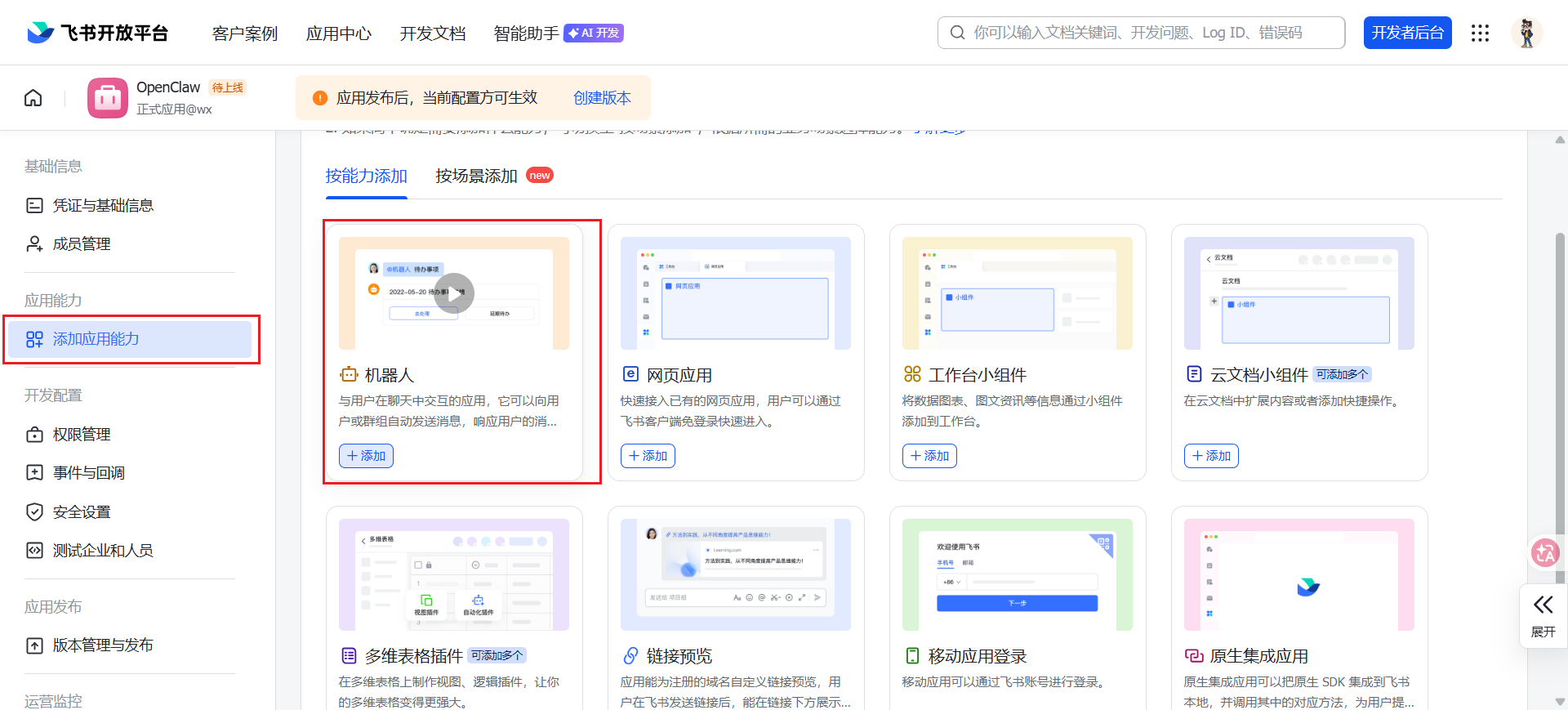Open the app grid launcher icon

point(1480,33)
